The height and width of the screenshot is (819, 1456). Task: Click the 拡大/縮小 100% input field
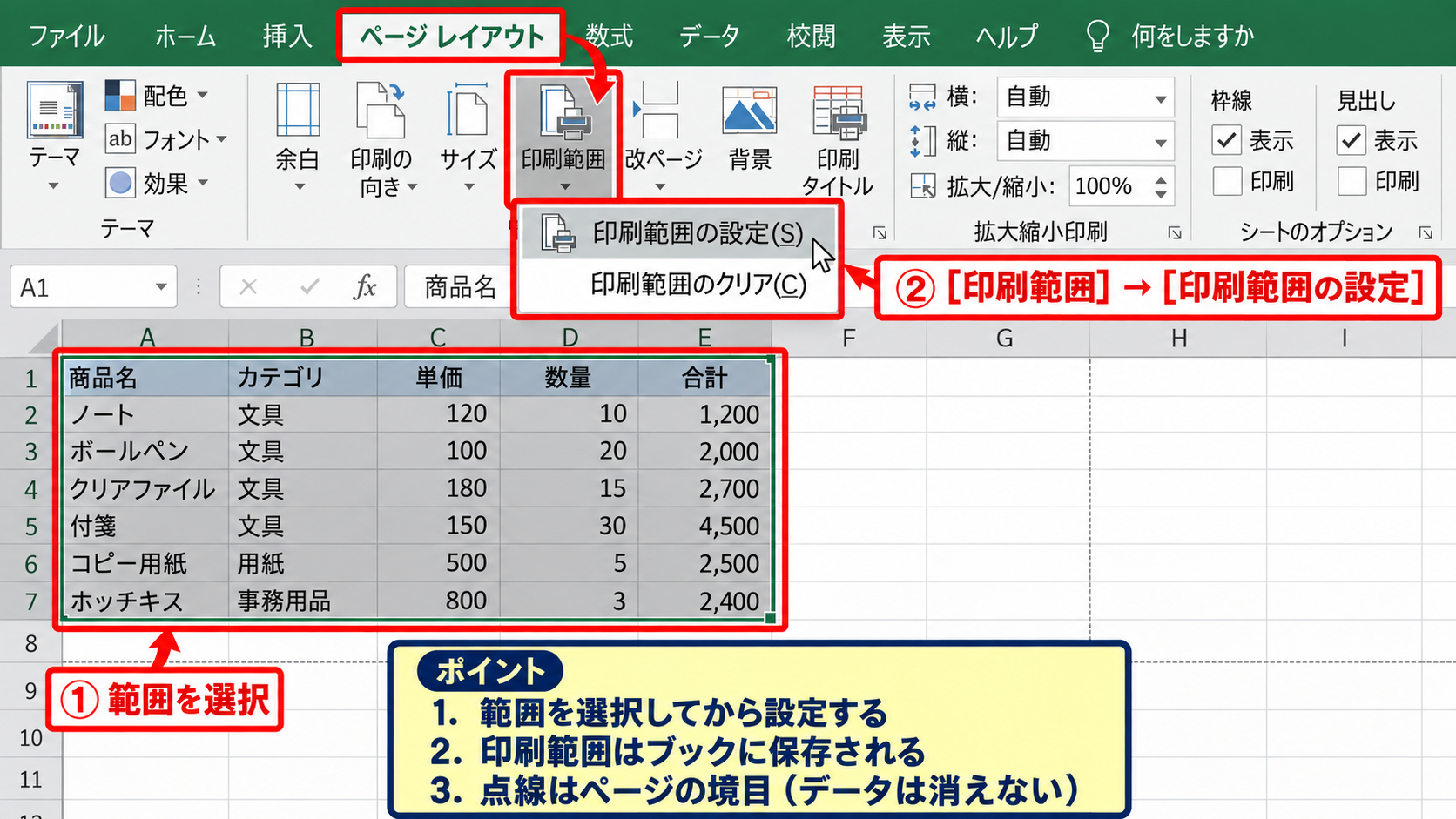(x=1109, y=186)
